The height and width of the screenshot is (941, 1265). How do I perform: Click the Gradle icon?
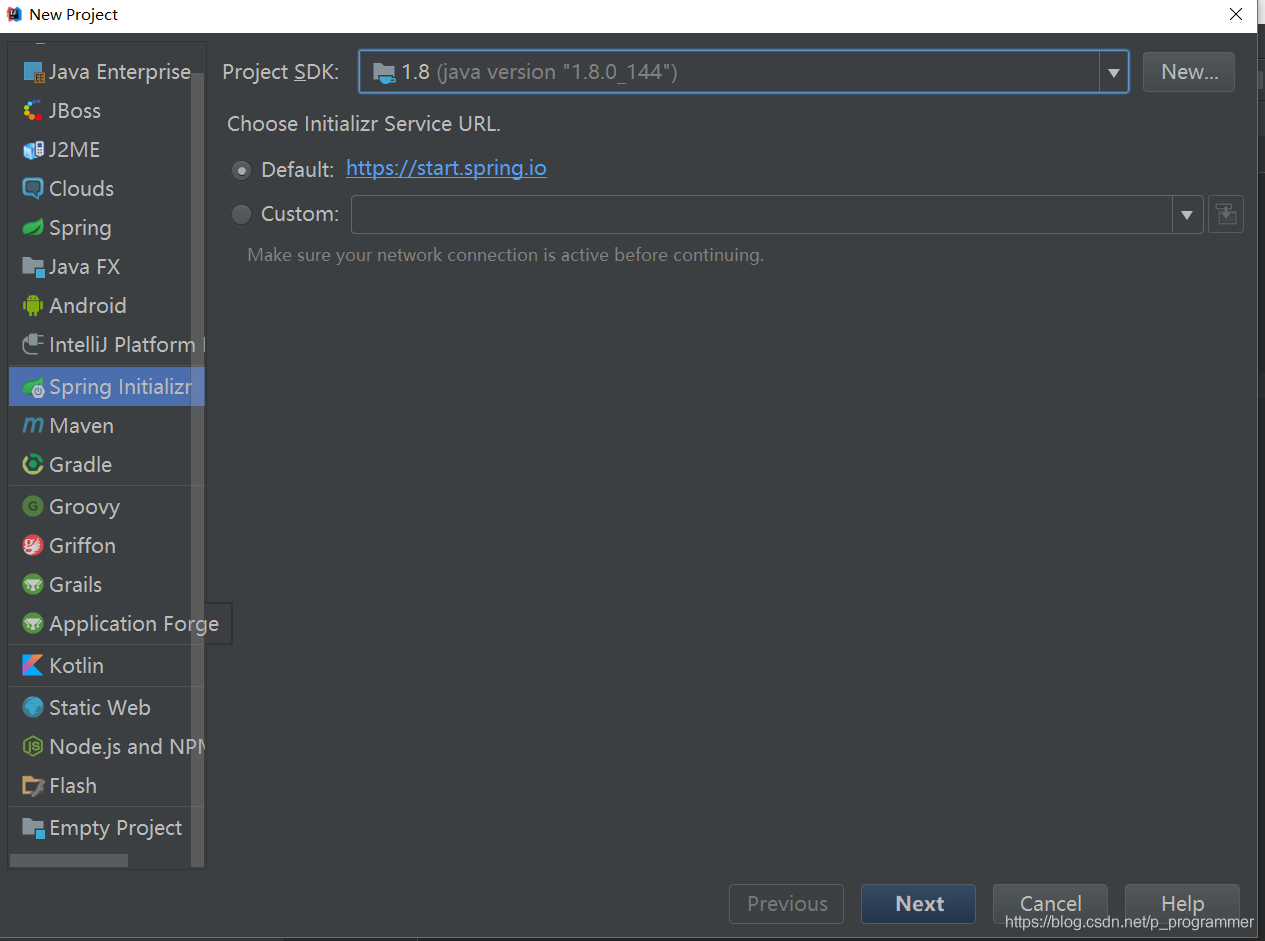pyautogui.click(x=33, y=465)
